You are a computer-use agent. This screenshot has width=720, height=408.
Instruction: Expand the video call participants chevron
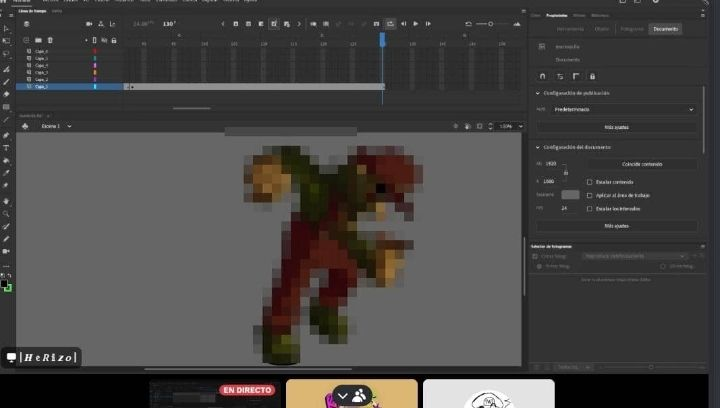[x=343, y=396]
